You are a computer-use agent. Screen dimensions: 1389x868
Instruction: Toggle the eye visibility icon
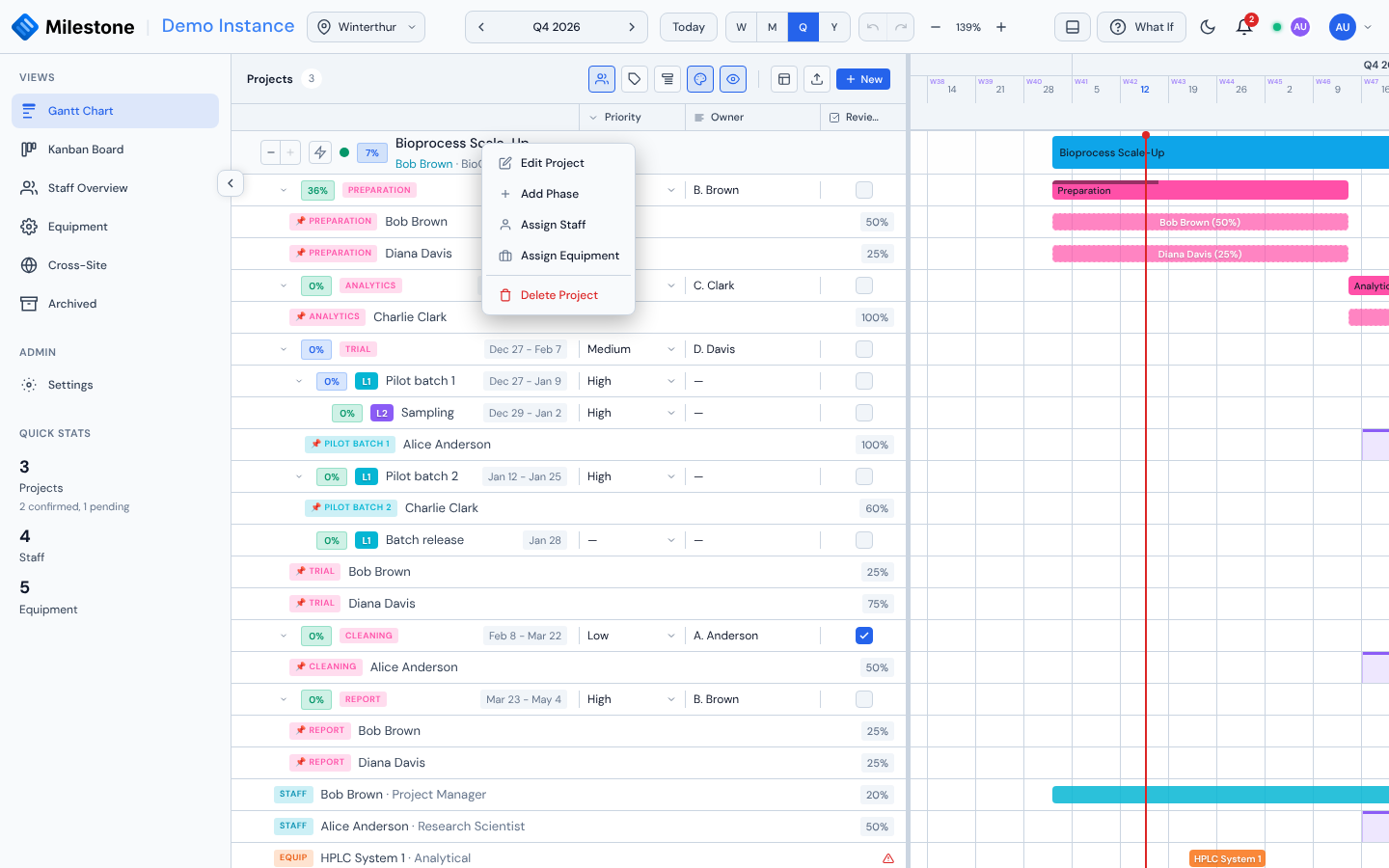[x=733, y=79]
